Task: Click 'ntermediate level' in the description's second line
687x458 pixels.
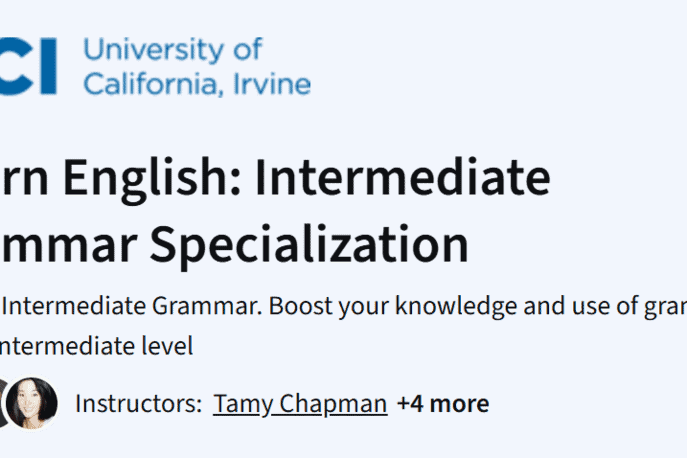Action: (96, 347)
